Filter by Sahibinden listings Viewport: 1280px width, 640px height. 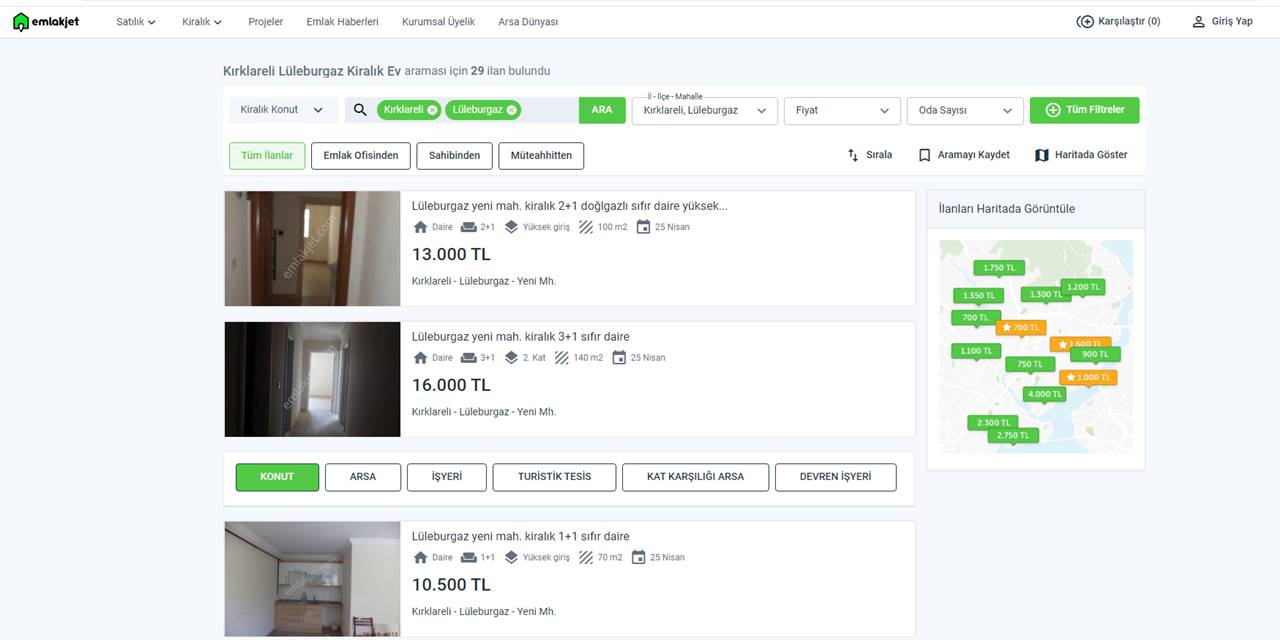coord(454,156)
